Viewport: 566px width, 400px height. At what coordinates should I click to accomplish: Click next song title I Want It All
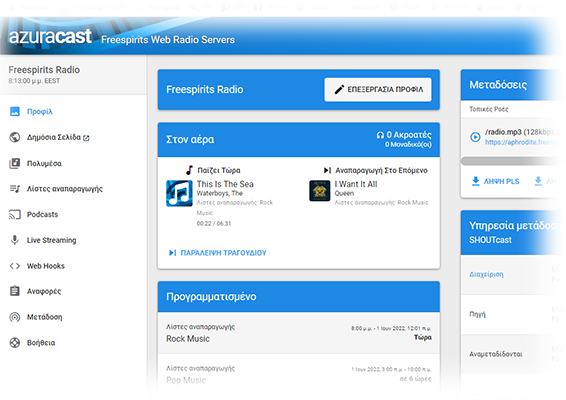click(x=356, y=184)
